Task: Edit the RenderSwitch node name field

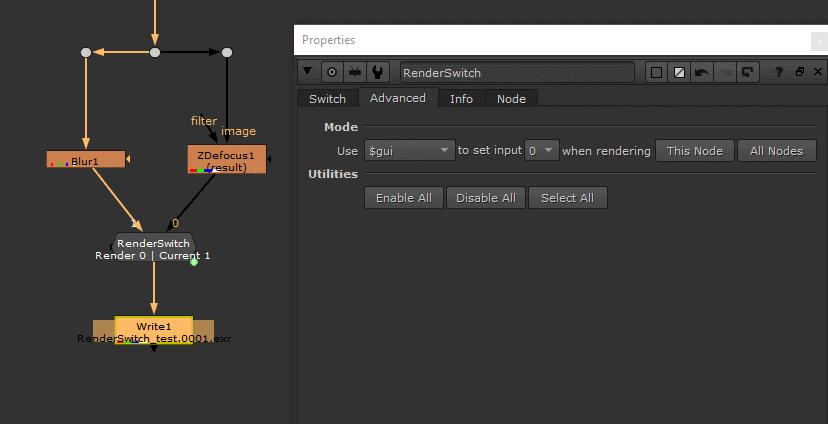Action: point(517,73)
